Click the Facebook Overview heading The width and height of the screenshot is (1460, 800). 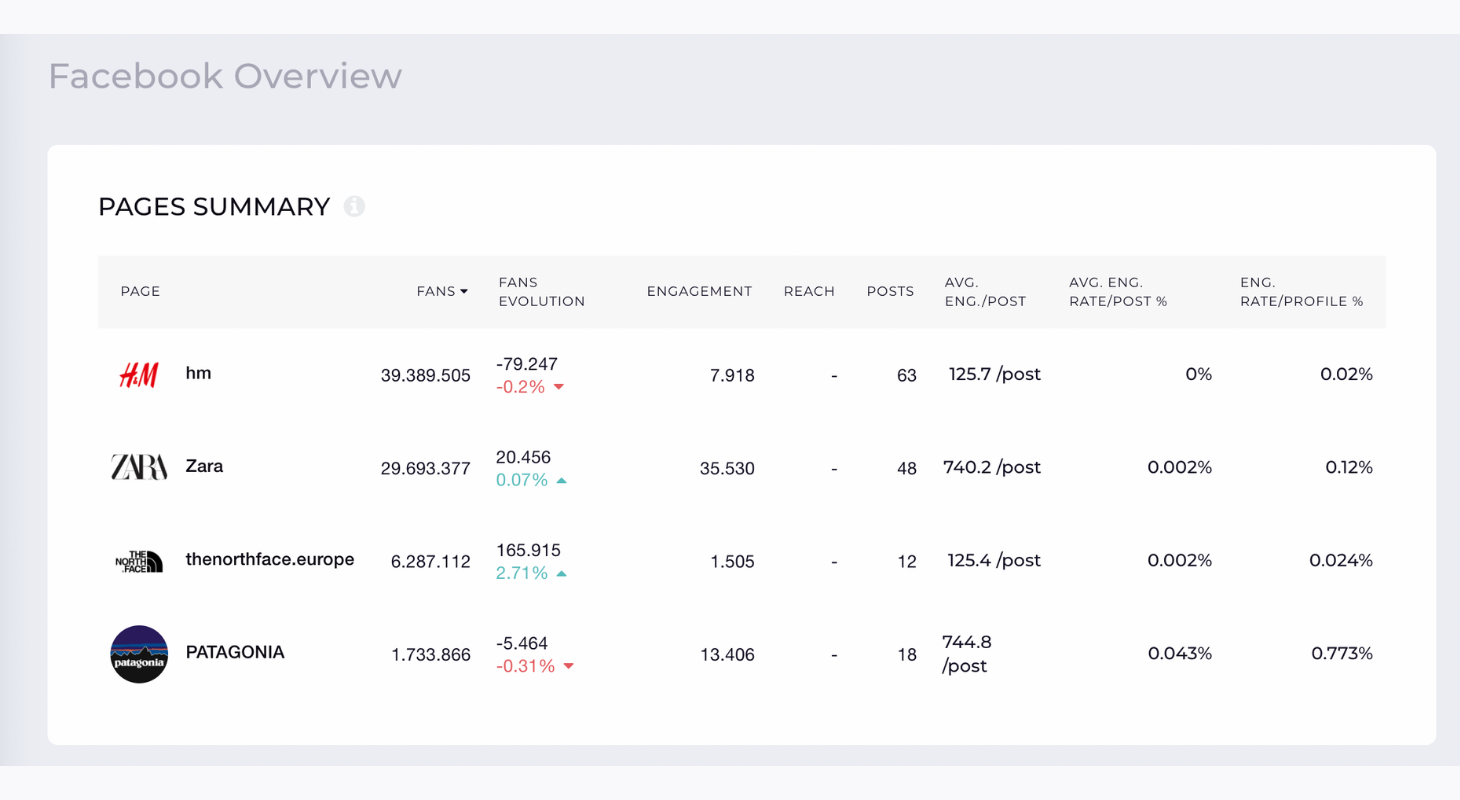[225, 76]
